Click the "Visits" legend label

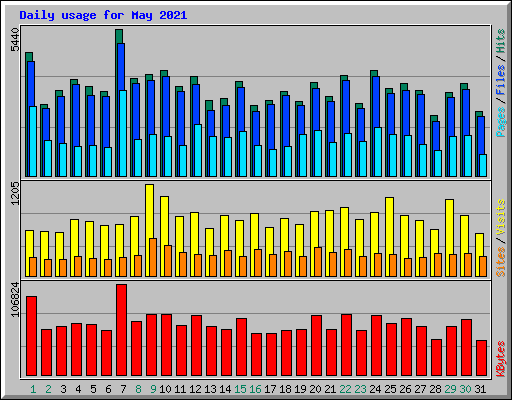coord(500,217)
